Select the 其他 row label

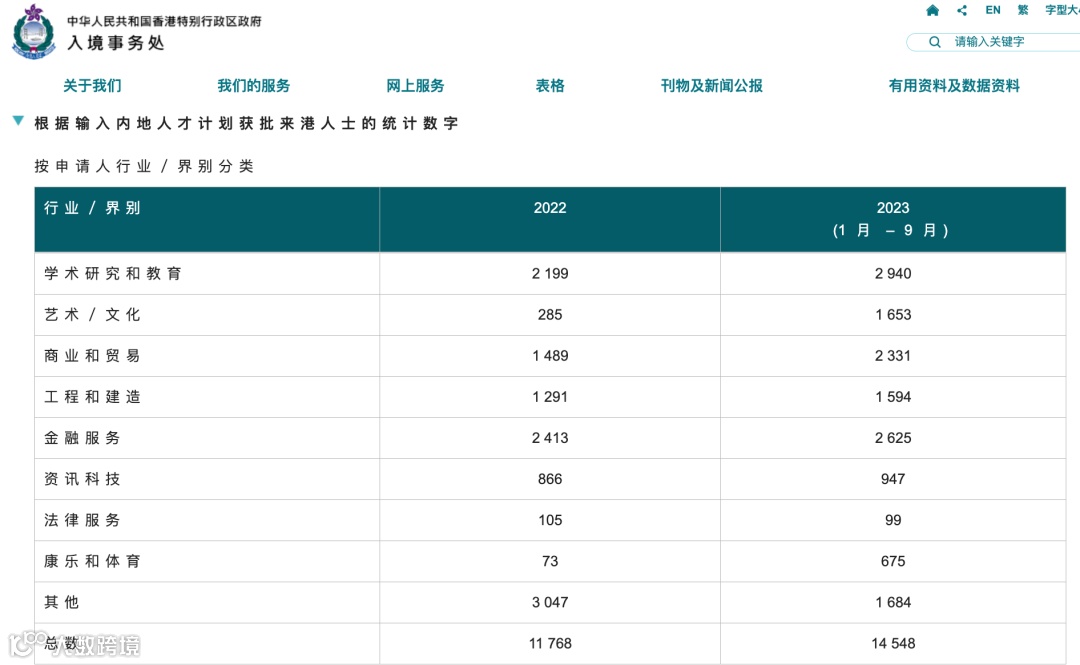61,602
